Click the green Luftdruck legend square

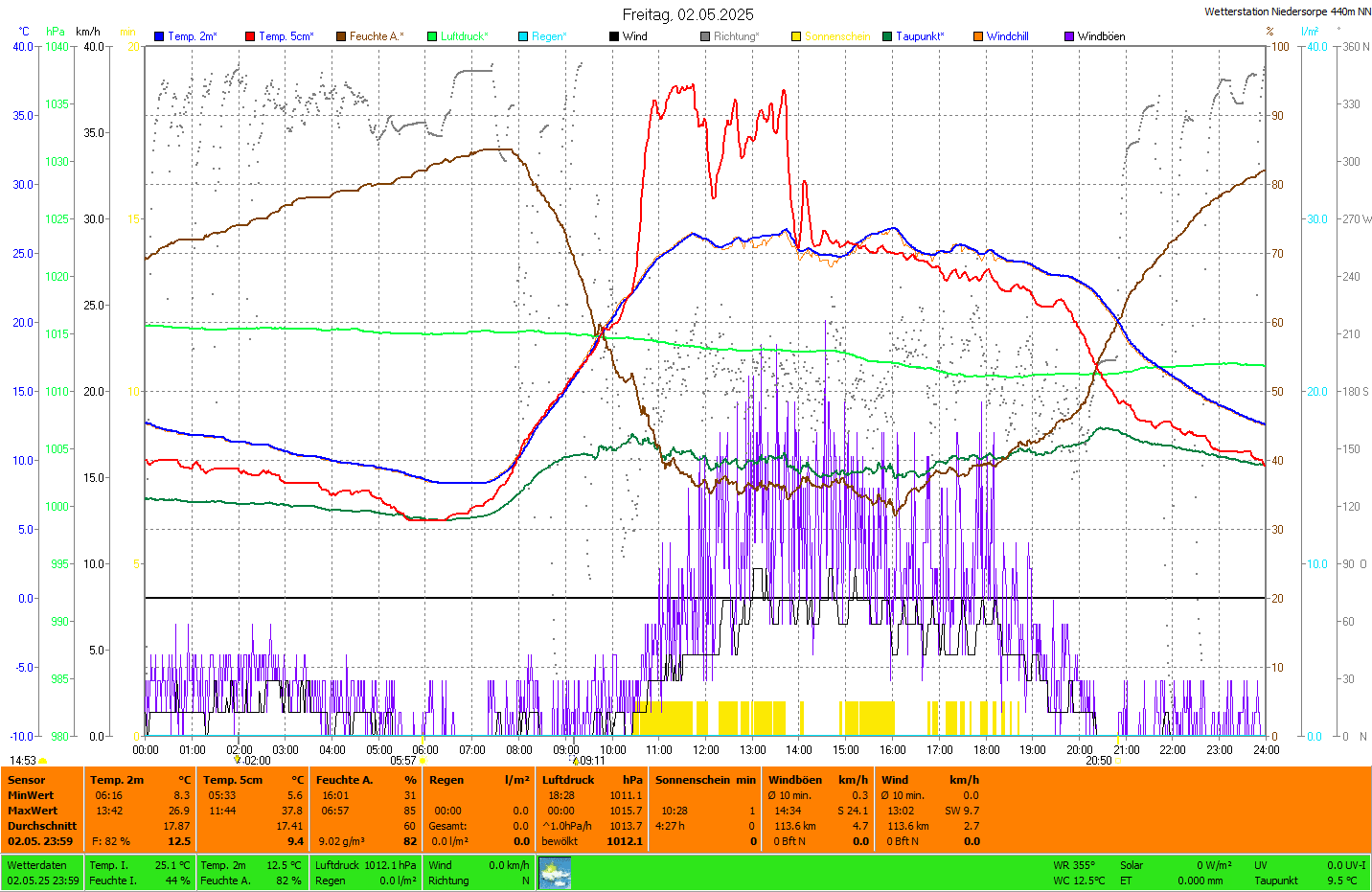click(x=432, y=36)
